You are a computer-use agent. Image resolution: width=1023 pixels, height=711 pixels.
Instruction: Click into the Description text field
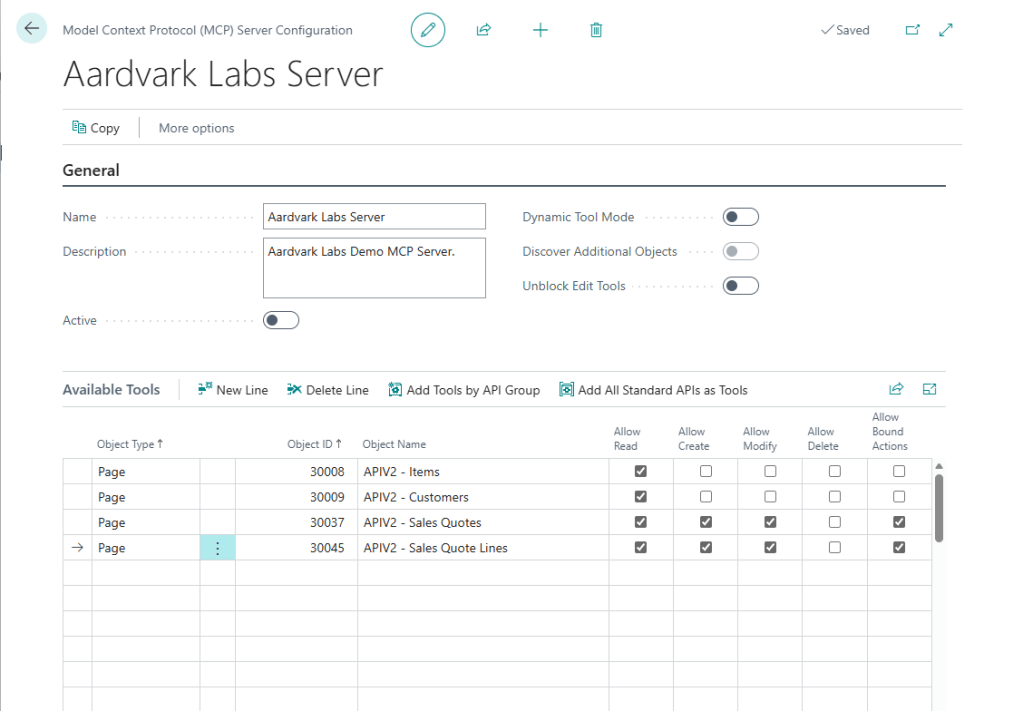374,267
